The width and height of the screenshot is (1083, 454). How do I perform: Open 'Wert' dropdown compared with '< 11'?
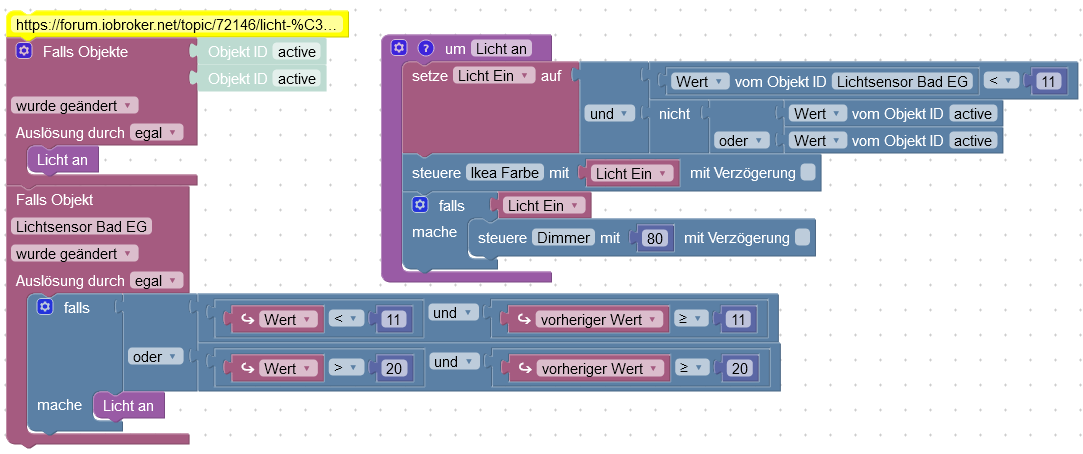pos(289,320)
